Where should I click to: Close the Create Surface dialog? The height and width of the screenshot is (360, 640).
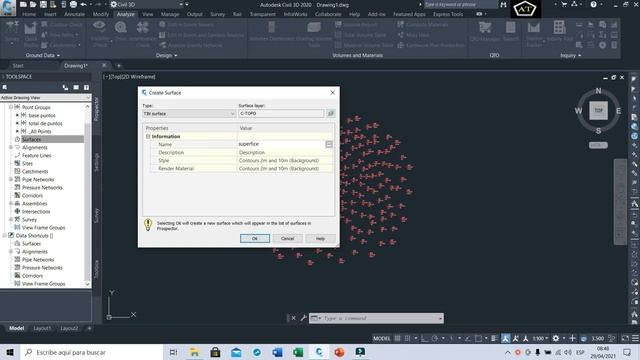(332, 93)
